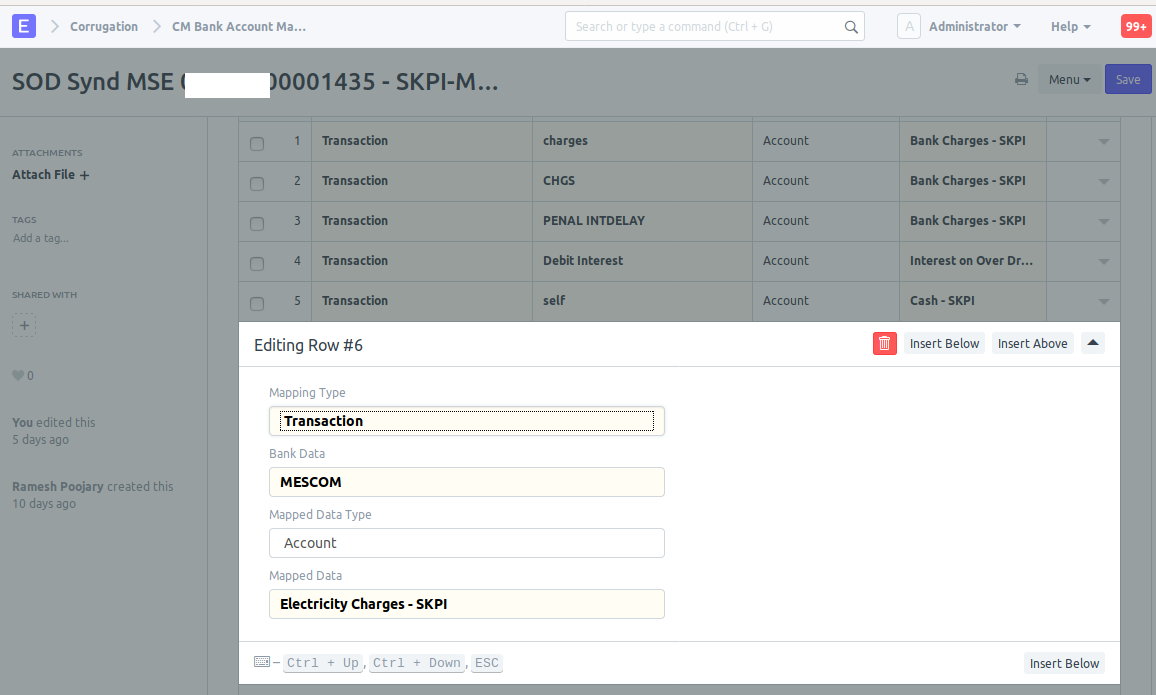This screenshot has height=695, width=1156.
Task: Open the Administrator avatar icon
Action: click(x=908, y=27)
